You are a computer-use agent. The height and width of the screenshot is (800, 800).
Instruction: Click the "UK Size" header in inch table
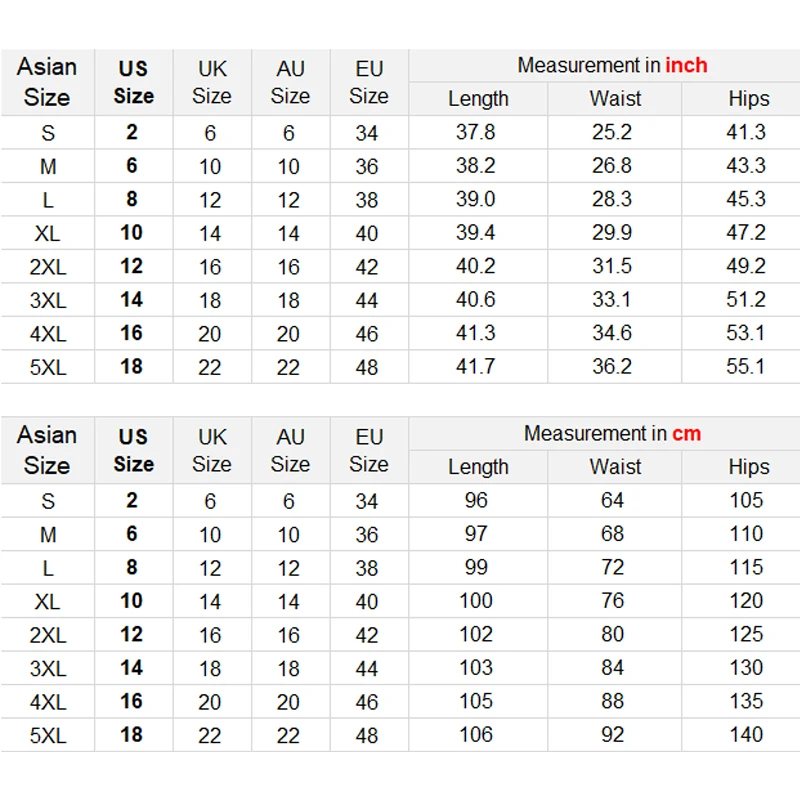(x=212, y=82)
